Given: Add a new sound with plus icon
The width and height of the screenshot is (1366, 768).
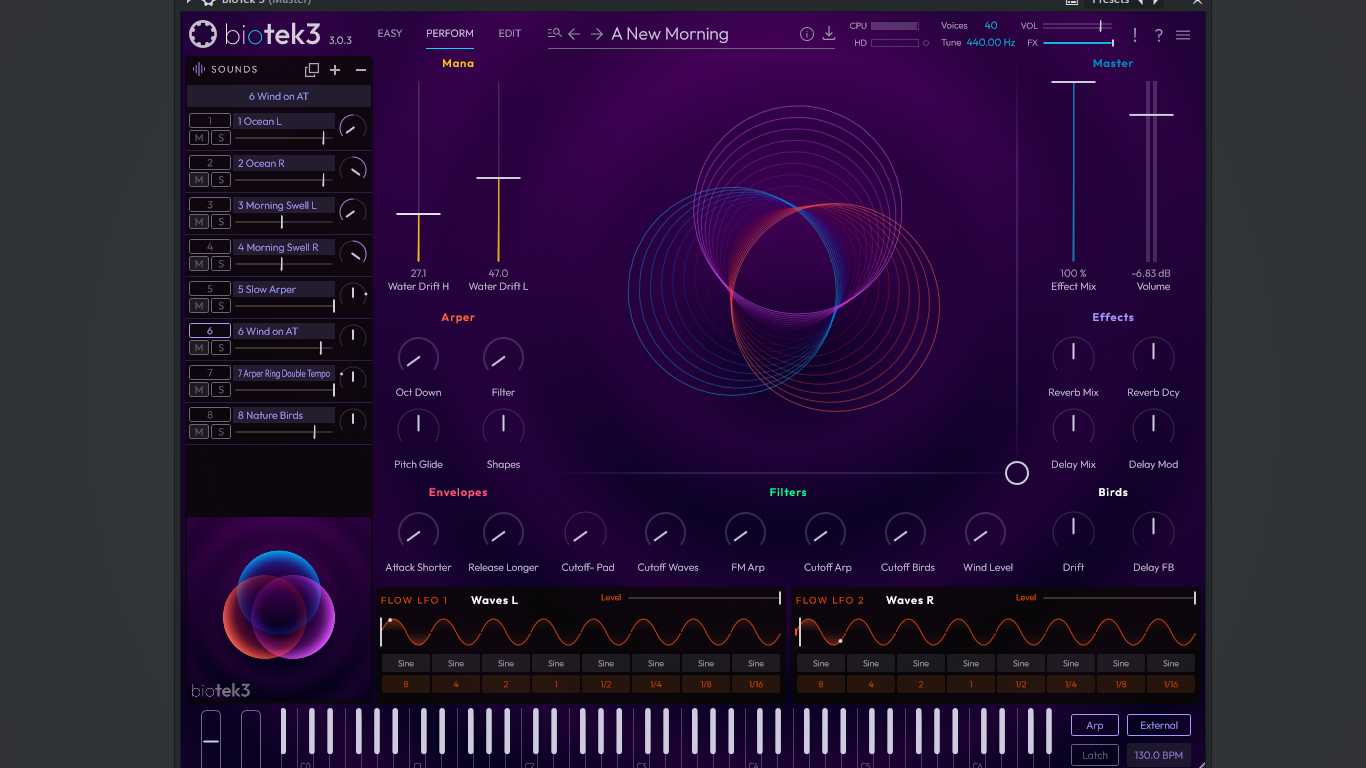Looking at the screenshot, I should (x=335, y=70).
